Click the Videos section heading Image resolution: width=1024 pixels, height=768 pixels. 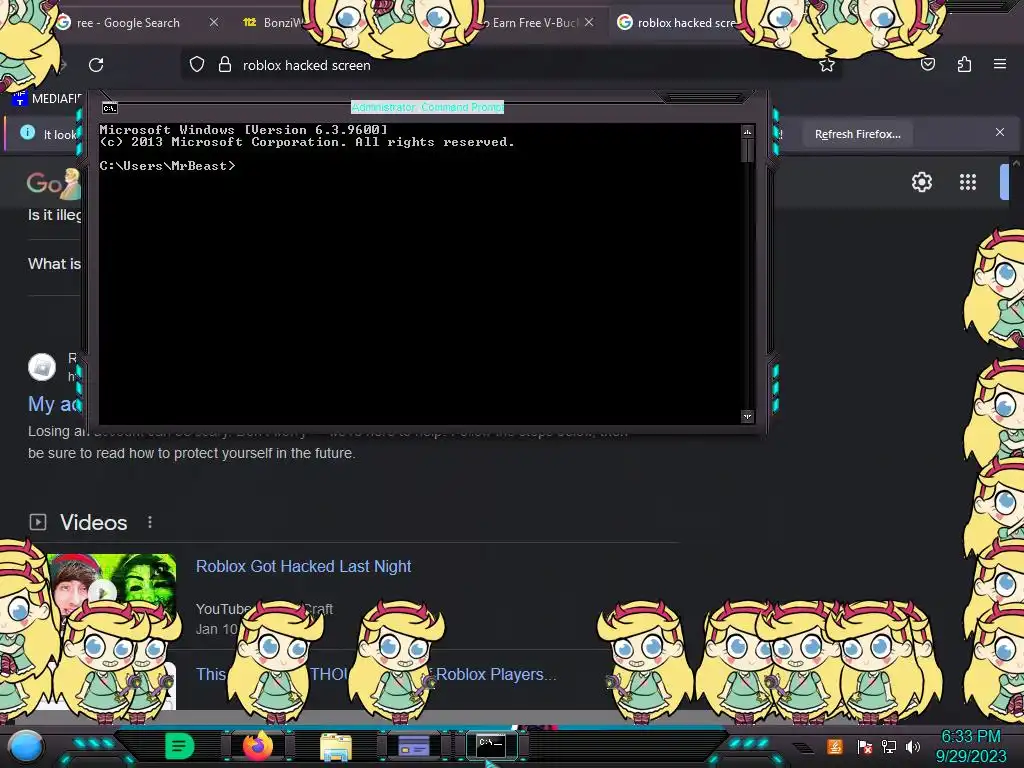pos(93,522)
